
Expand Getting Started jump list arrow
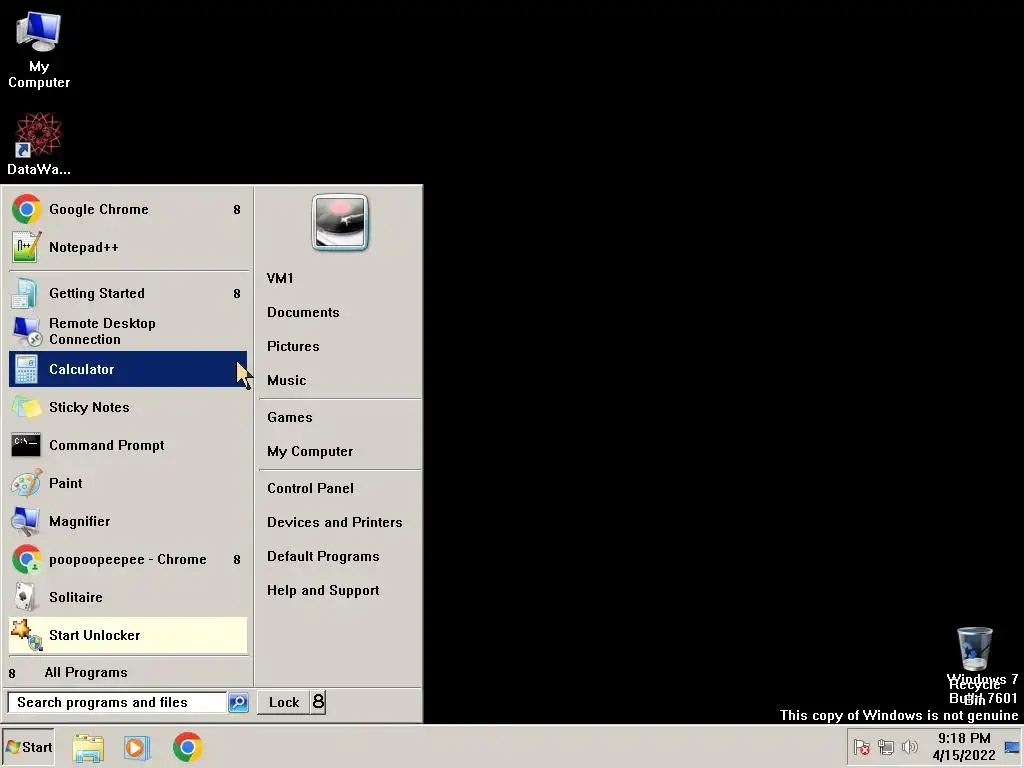237,294
